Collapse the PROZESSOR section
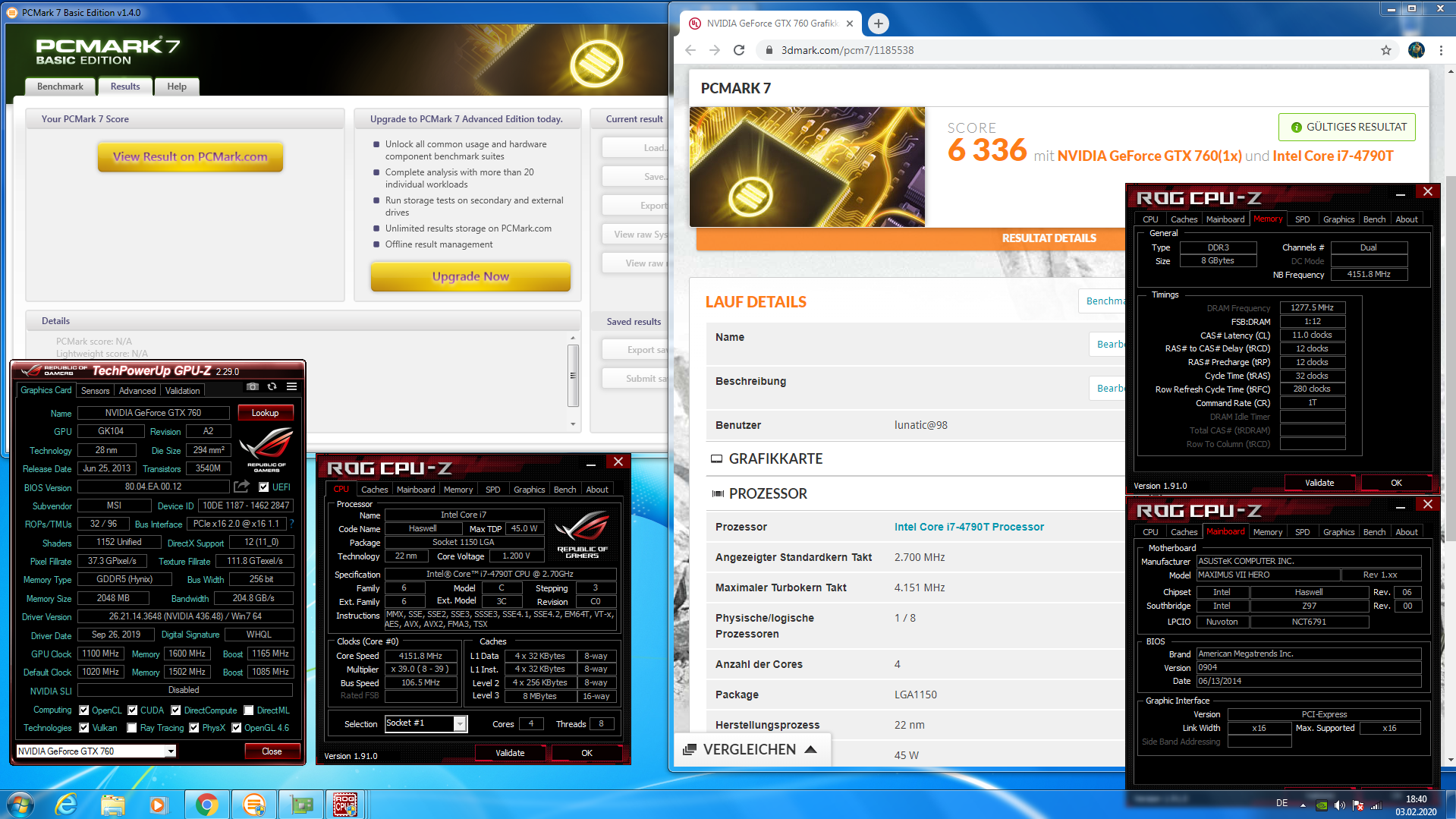 point(768,493)
